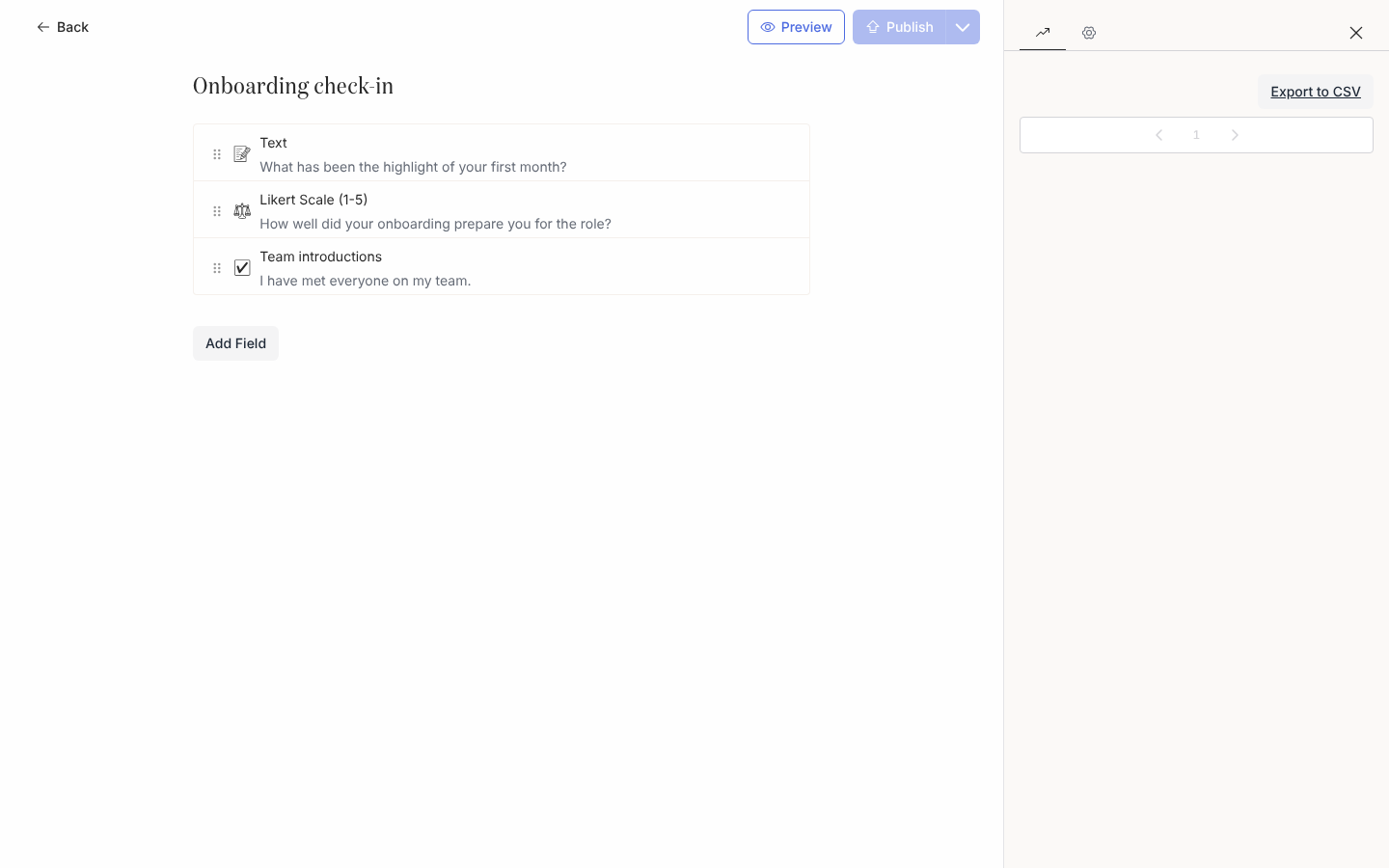Grab the drag handle of Text field
1389x868 pixels.
click(217, 154)
